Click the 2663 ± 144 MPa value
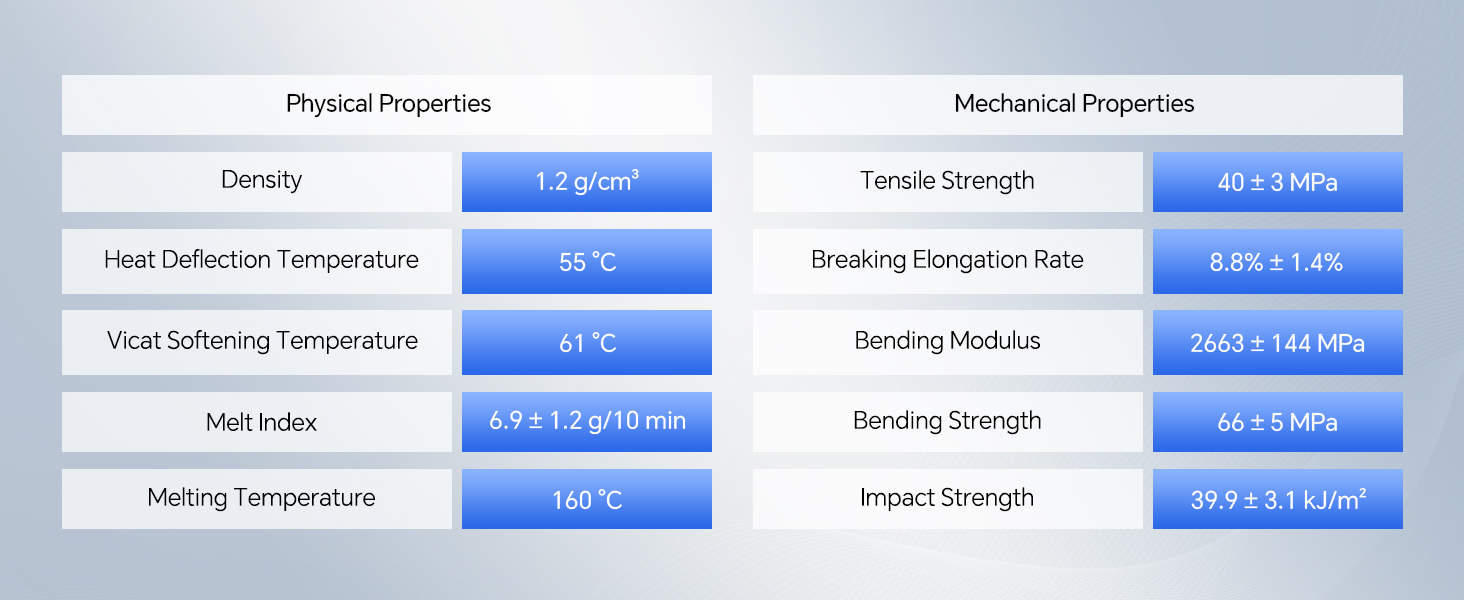Image resolution: width=1464 pixels, height=600 pixels. (x=1278, y=342)
